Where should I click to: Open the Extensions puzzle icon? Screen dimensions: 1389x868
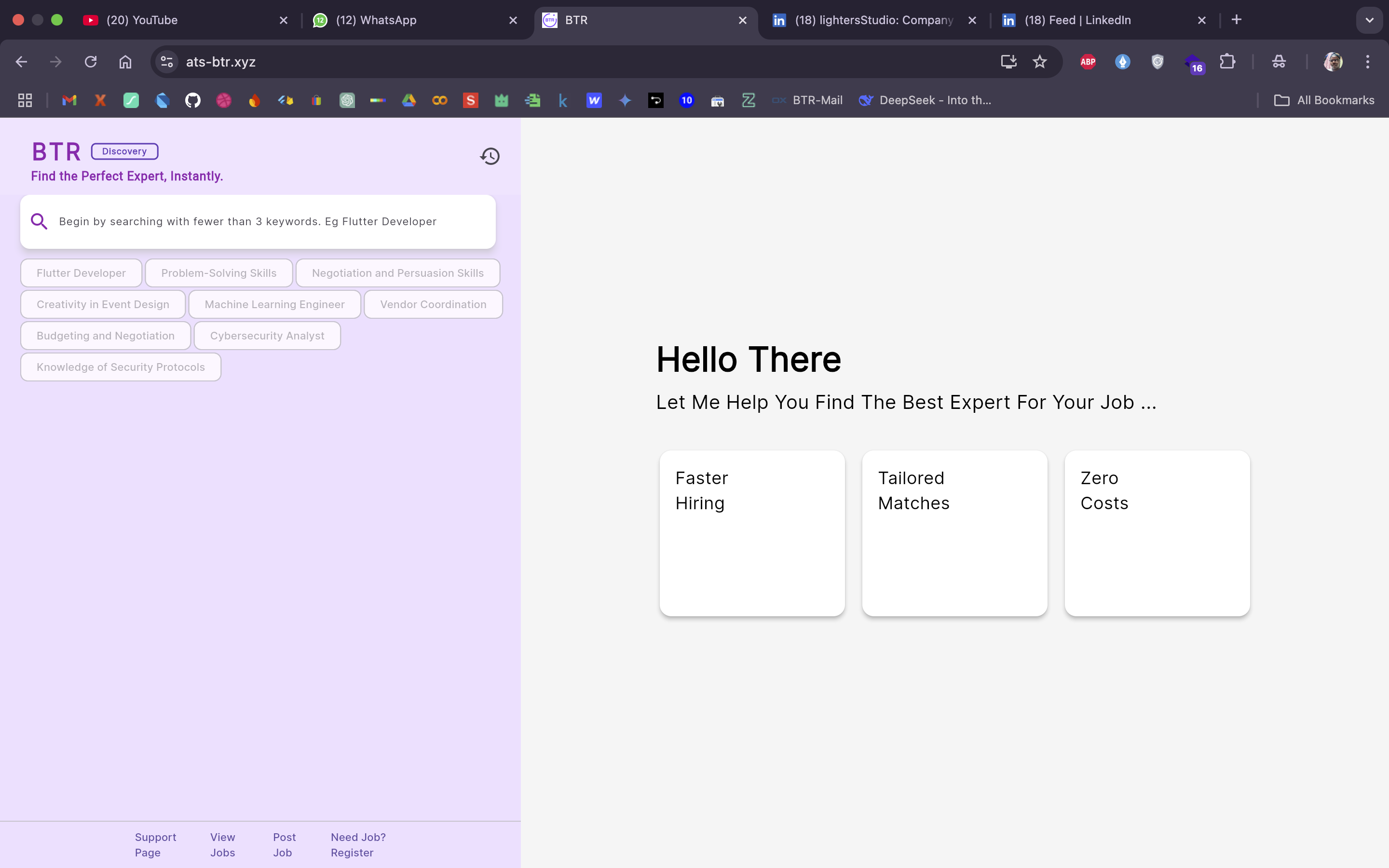click(x=1227, y=61)
